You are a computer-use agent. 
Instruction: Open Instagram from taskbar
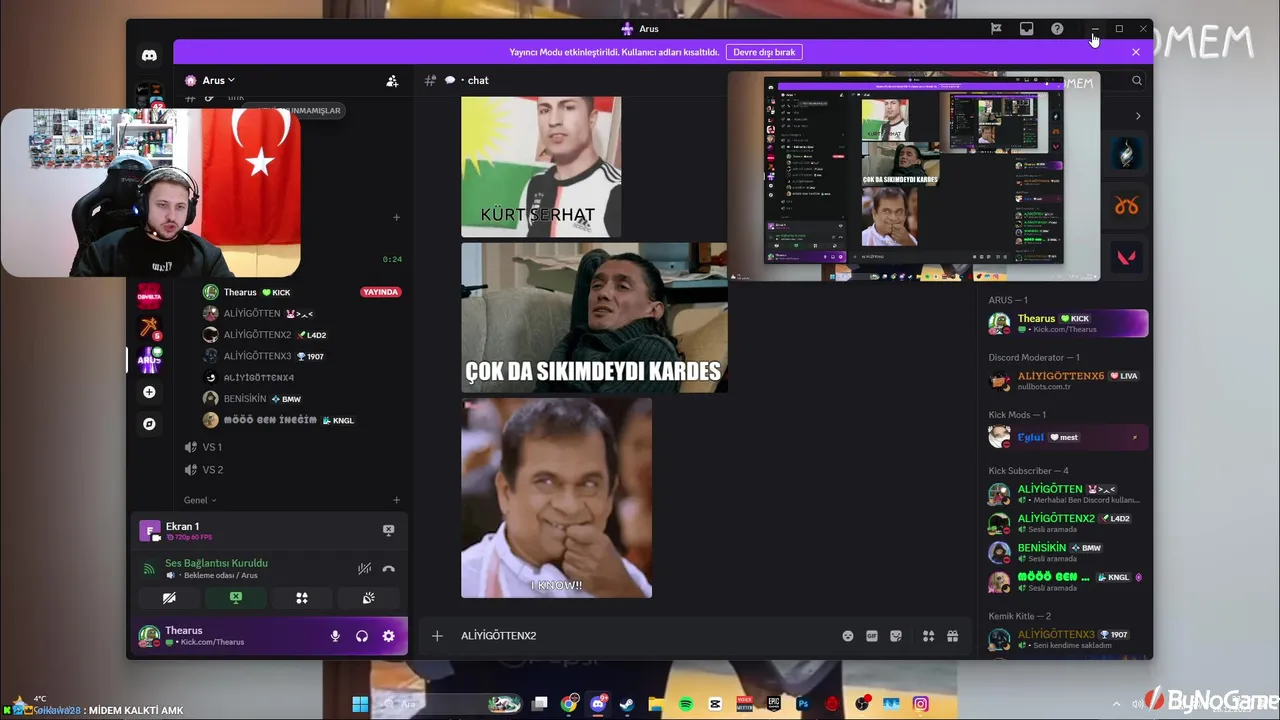920,704
